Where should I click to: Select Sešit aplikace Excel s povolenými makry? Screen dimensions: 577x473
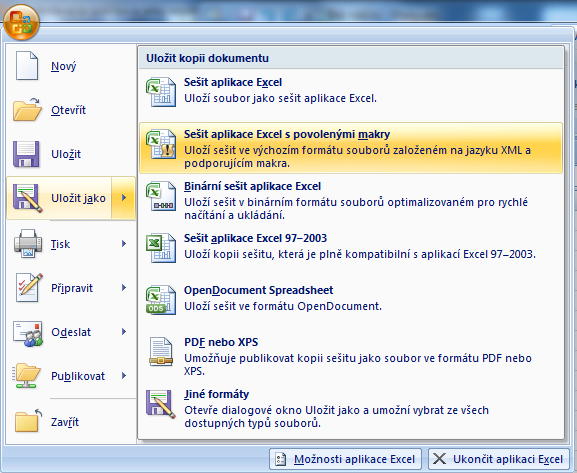pos(351,148)
